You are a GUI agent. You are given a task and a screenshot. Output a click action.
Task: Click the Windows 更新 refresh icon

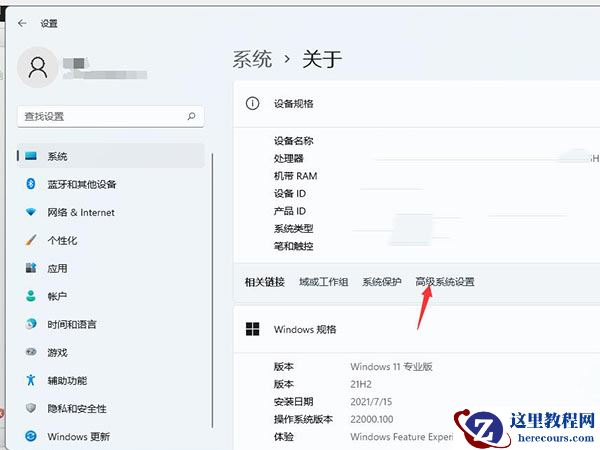click(31, 436)
